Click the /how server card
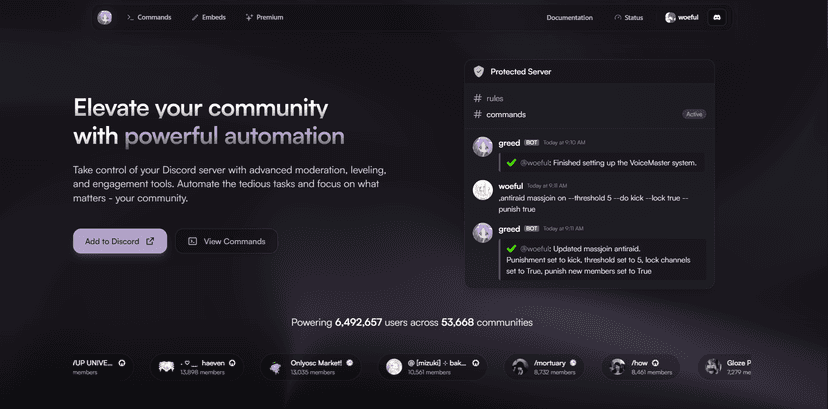Image resolution: width=828 pixels, height=409 pixels. tap(641, 367)
